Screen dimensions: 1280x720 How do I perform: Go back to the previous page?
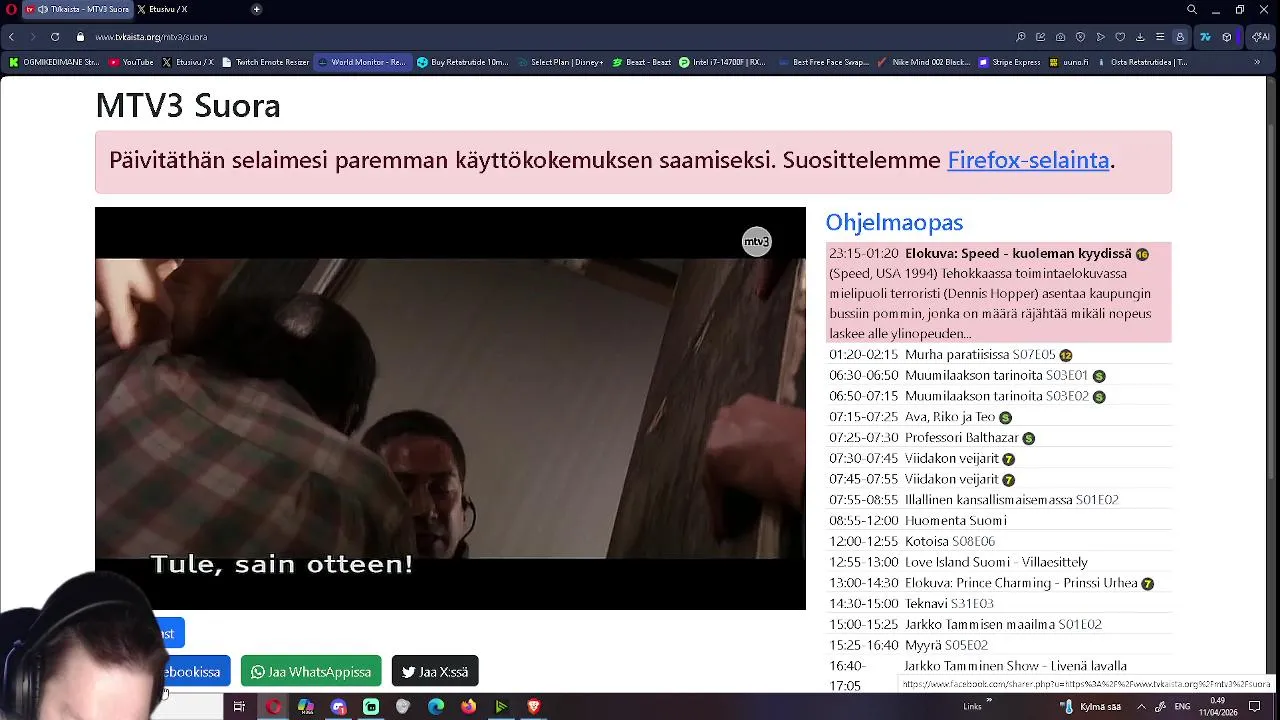11,37
